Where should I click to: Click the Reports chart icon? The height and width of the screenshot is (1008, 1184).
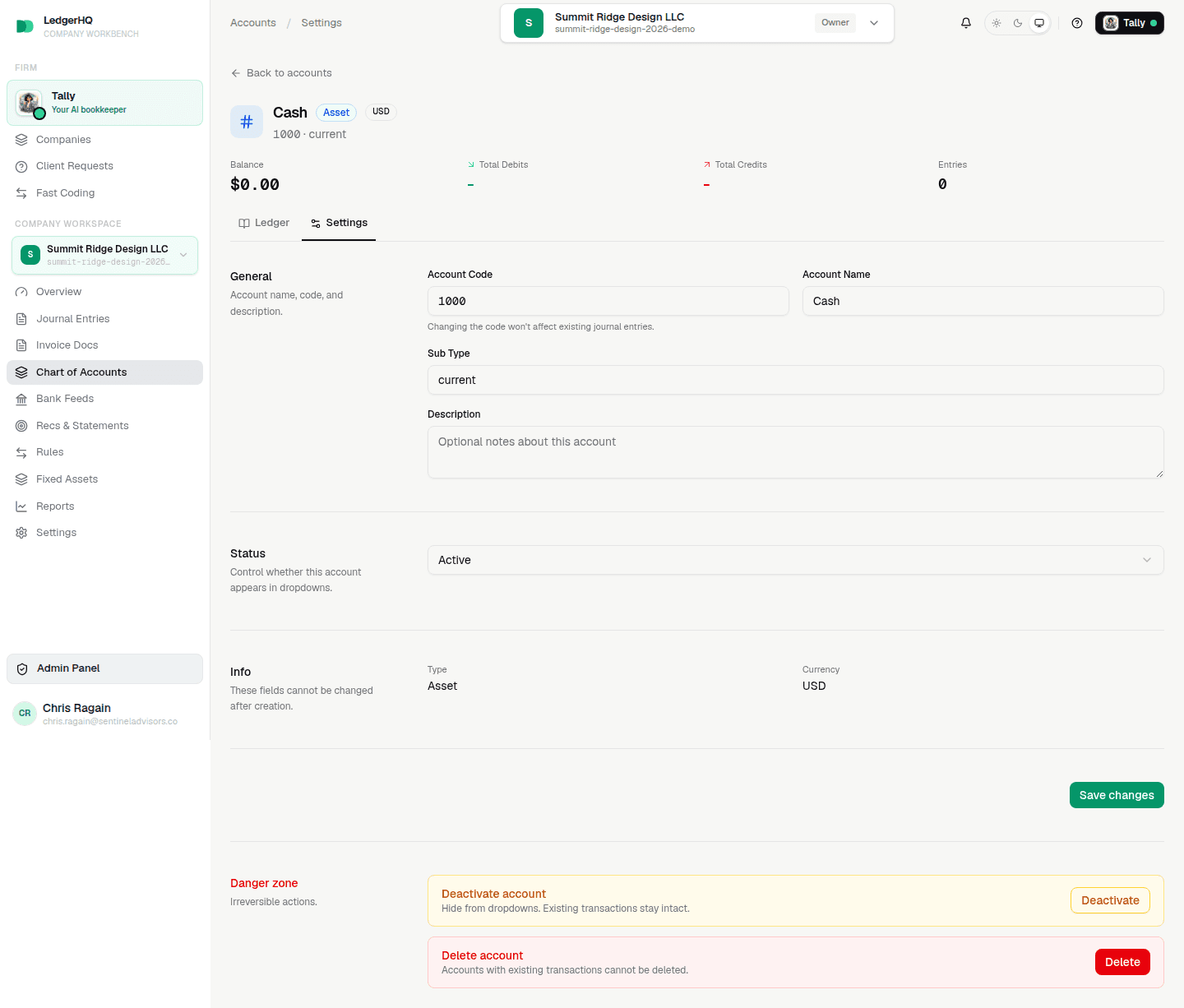(21, 506)
